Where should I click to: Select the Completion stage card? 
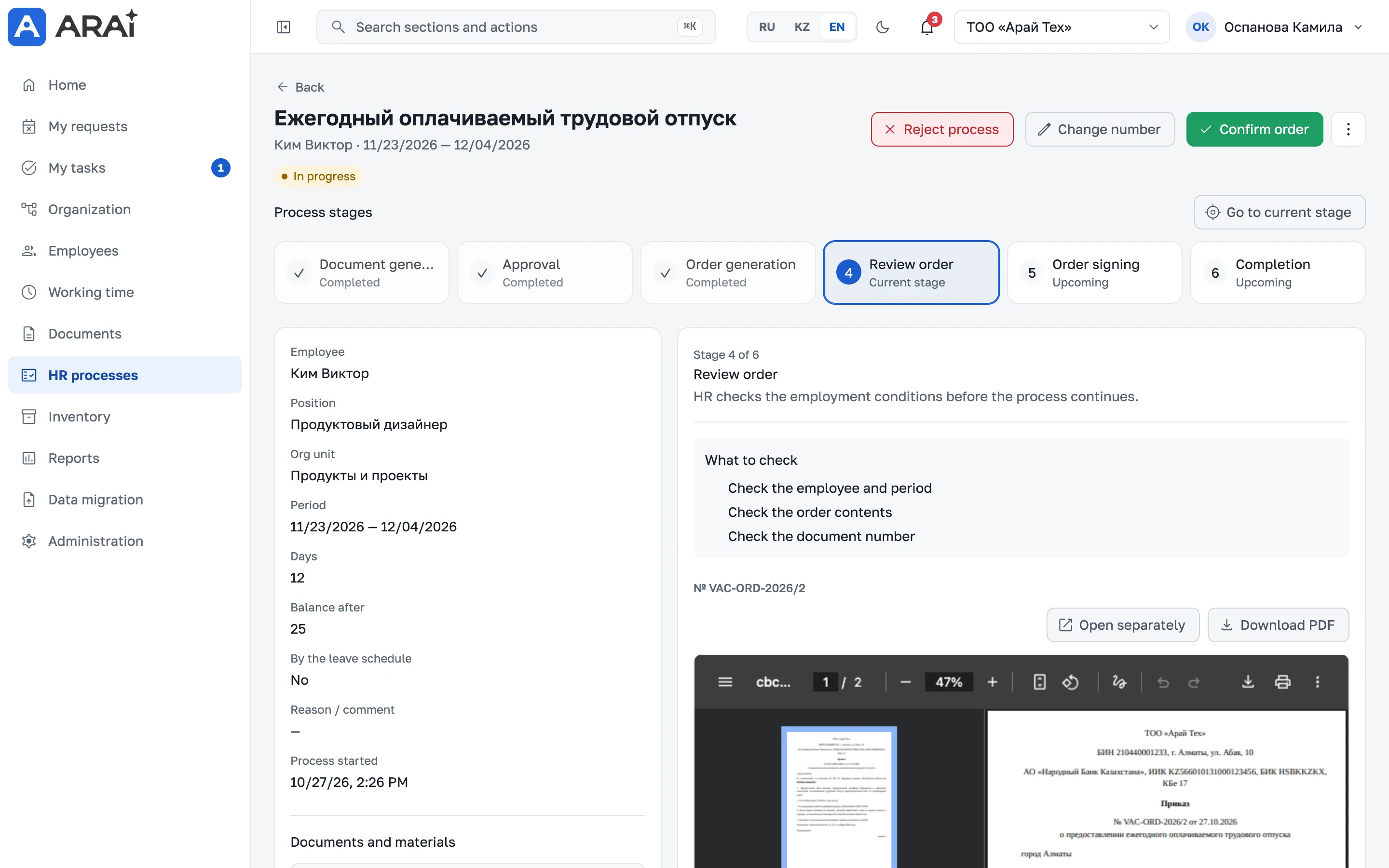1278,272
